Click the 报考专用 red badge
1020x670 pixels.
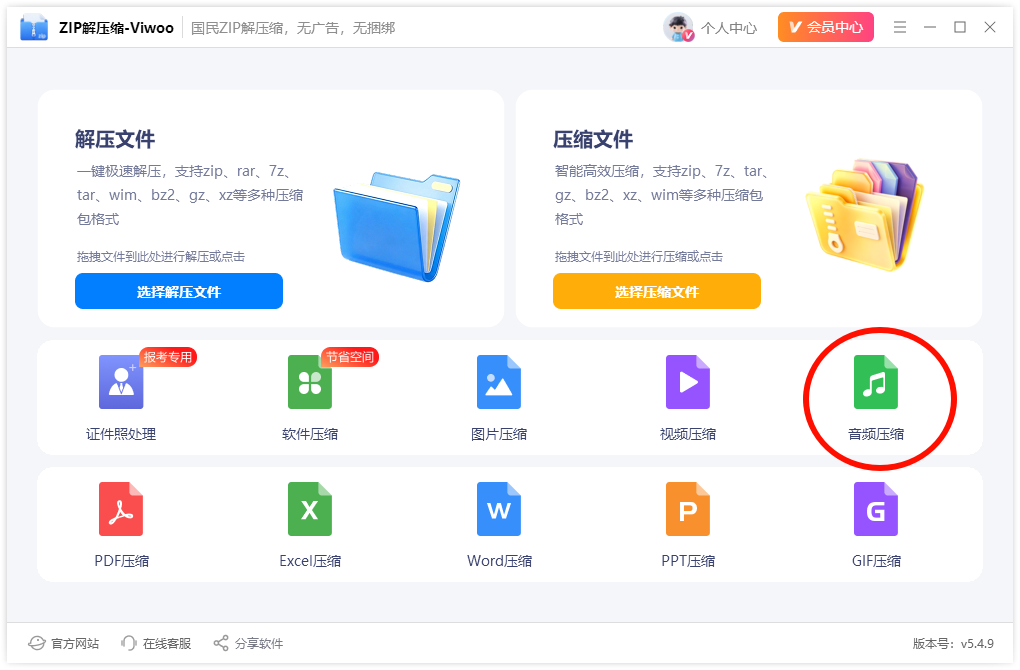coord(168,357)
